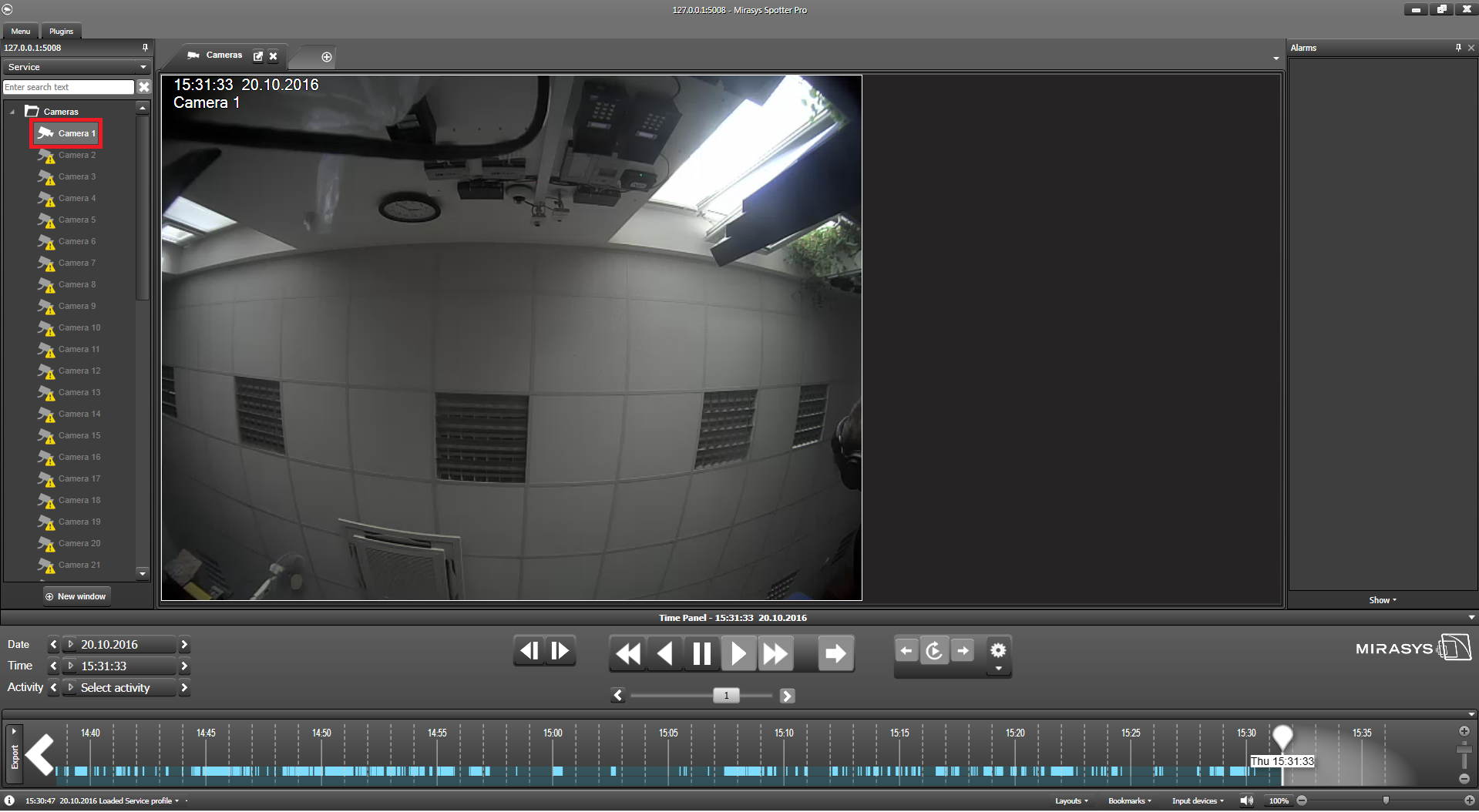Clear the device search text
The width and height of the screenshot is (1479, 812).
pos(144,87)
